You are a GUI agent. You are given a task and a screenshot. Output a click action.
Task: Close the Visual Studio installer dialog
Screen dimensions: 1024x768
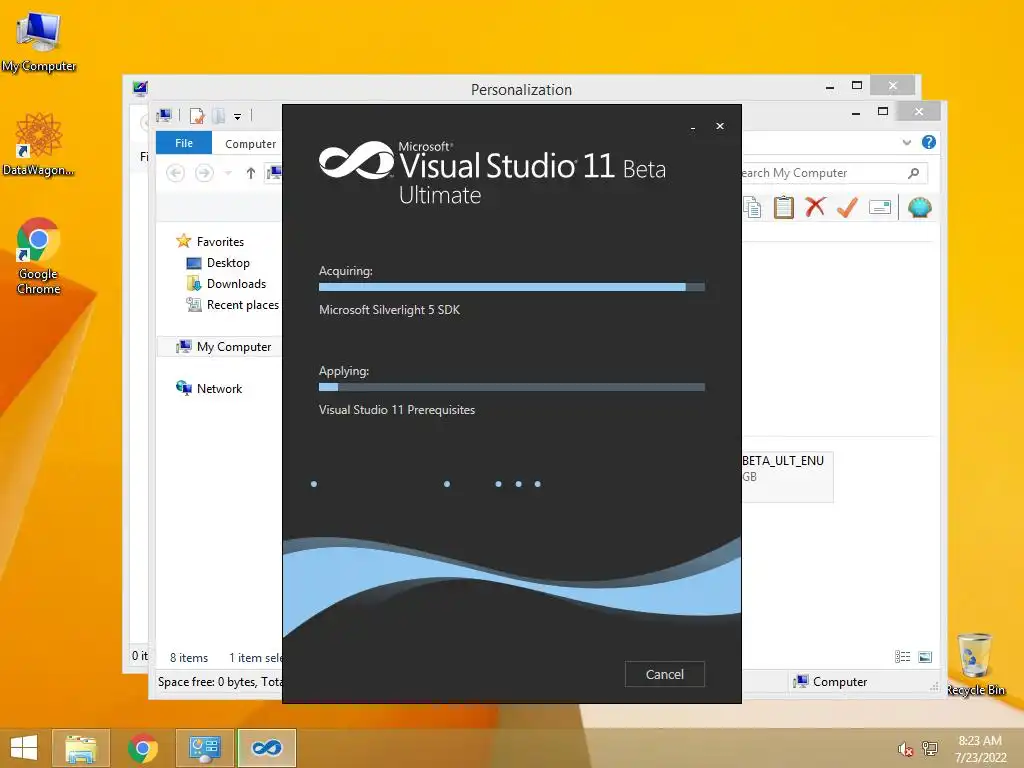click(x=720, y=126)
